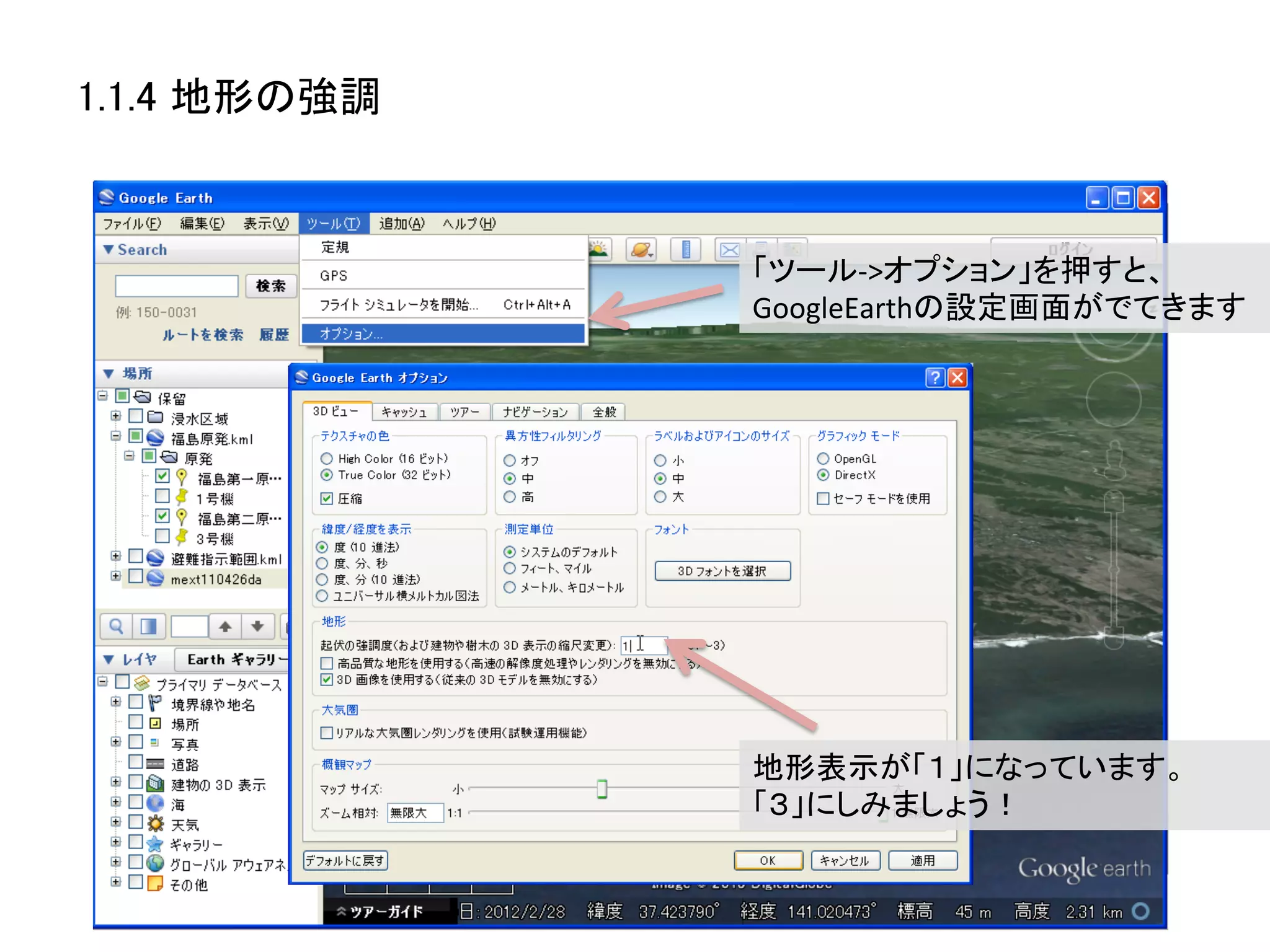The width and height of the screenshot is (1270, 952).
Task: Select label size 大 radio button
Action: click(x=660, y=496)
